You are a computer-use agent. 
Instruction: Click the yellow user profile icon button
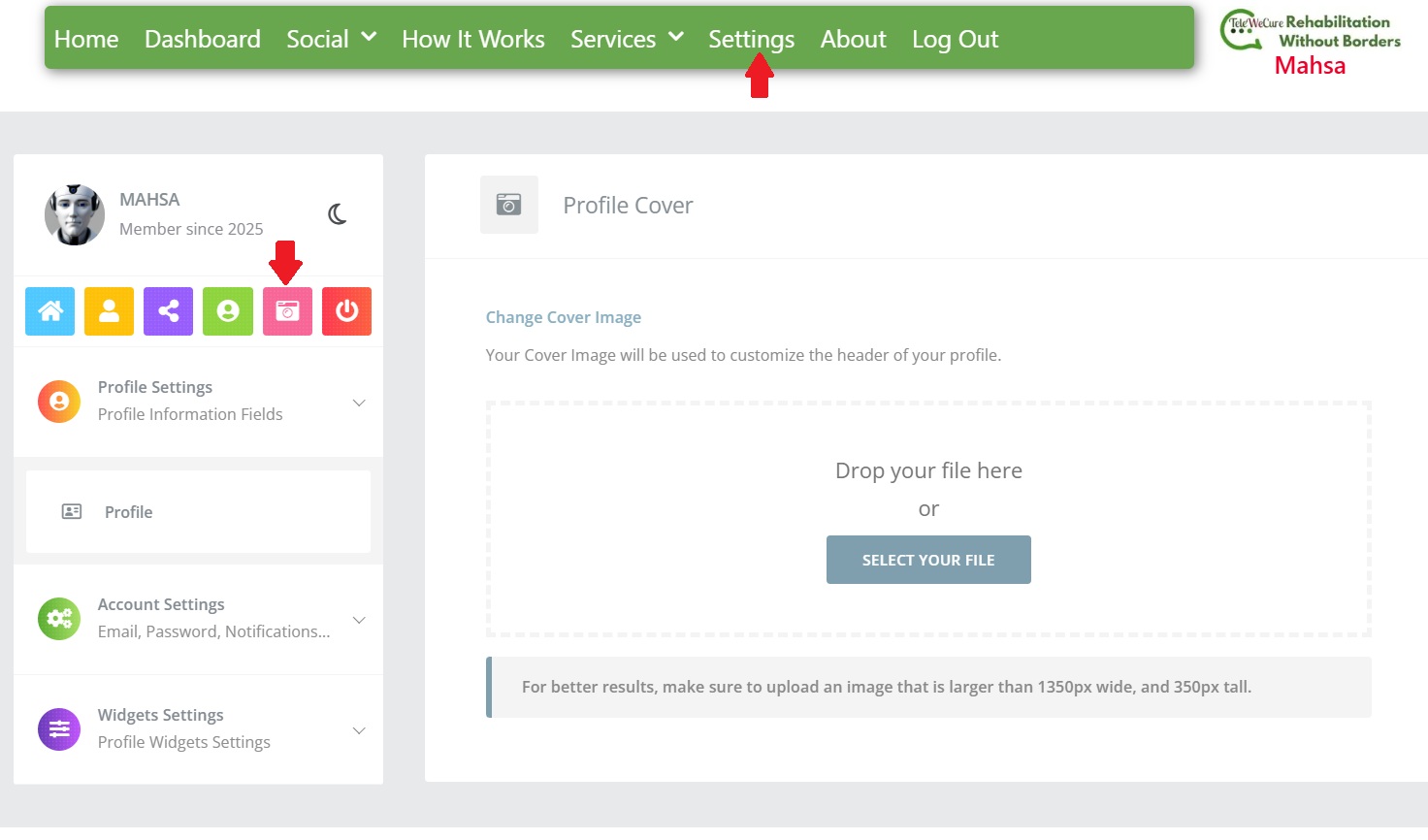[109, 311]
